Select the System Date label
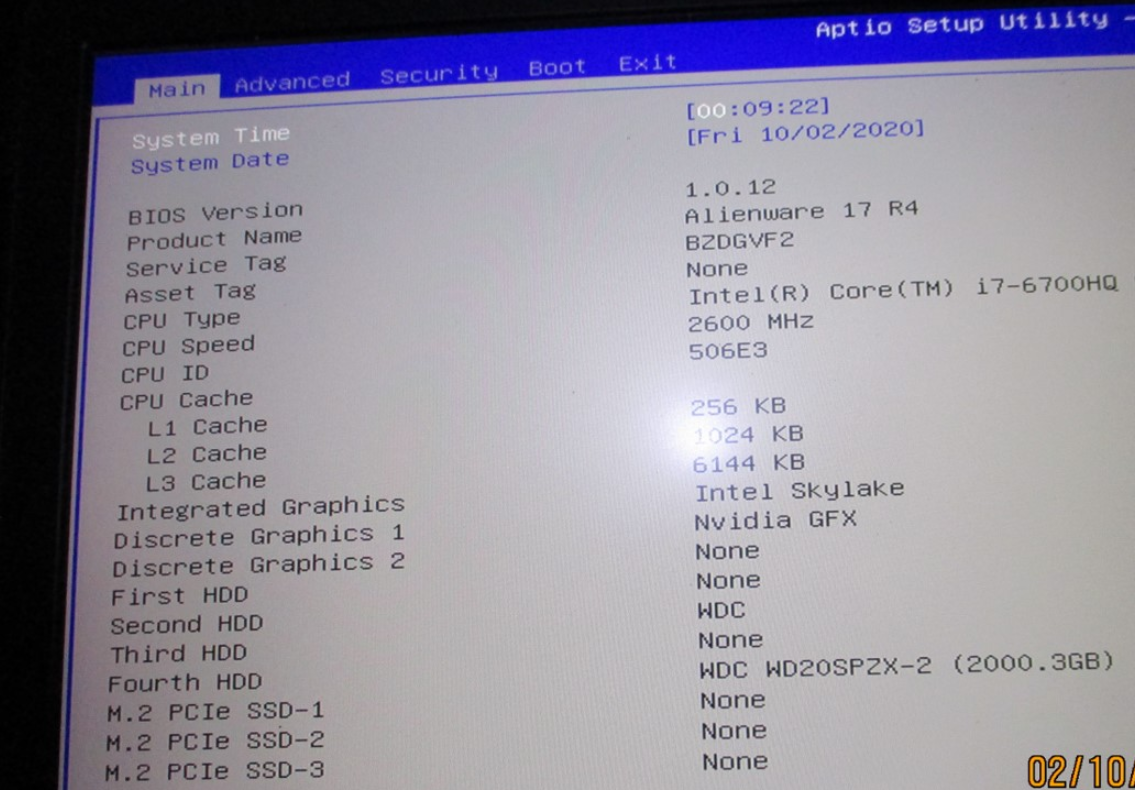The width and height of the screenshot is (1135, 790). [209, 163]
